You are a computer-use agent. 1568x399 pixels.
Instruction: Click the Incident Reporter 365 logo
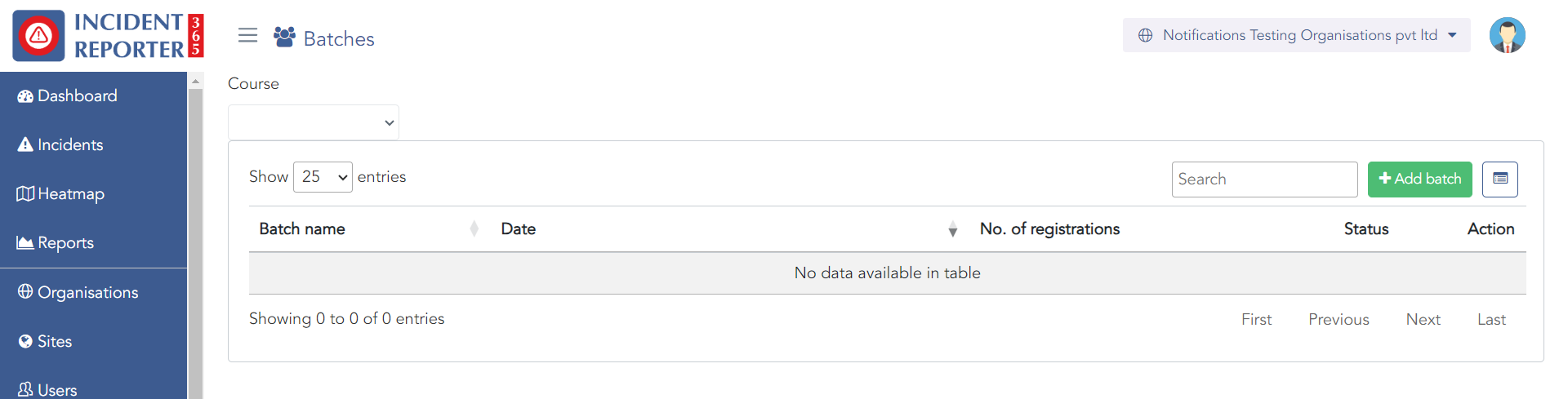pos(108,36)
